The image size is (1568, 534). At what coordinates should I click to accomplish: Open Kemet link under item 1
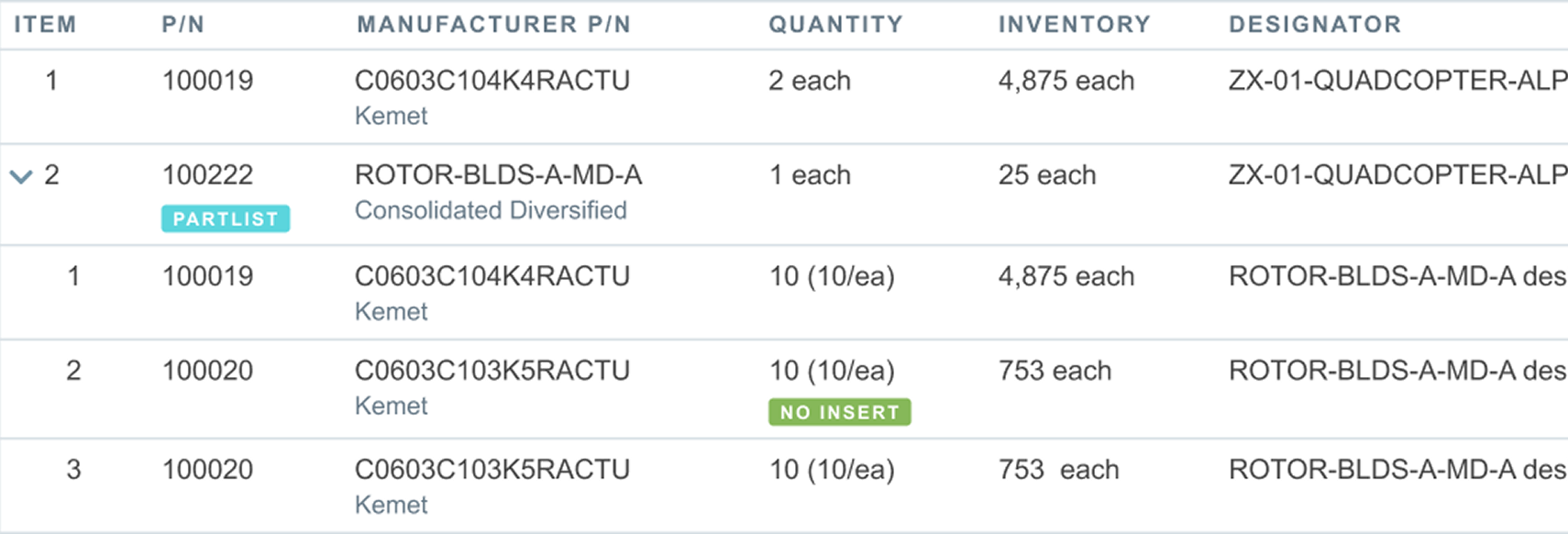[391, 116]
